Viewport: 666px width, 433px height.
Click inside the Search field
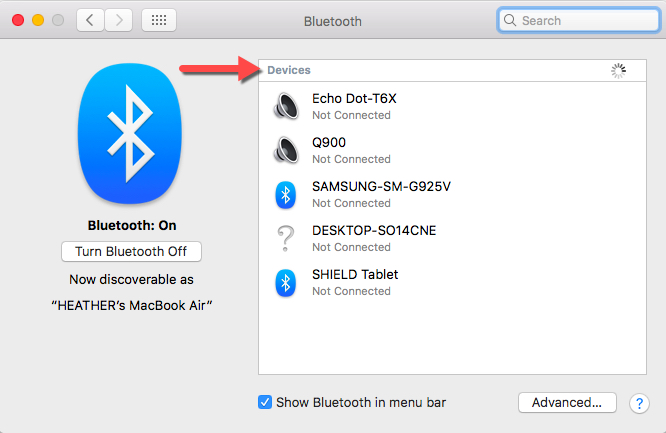point(579,20)
